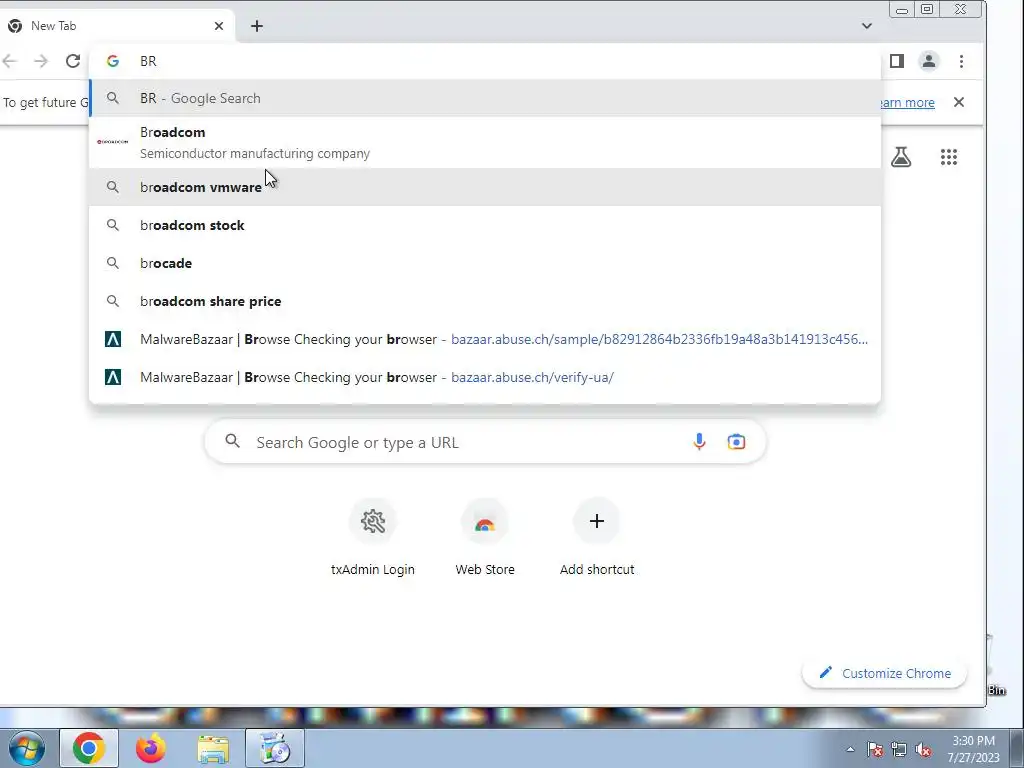Select 'BR - Google Search' suggestion
This screenshot has width=1024, height=768.
click(485, 98)
